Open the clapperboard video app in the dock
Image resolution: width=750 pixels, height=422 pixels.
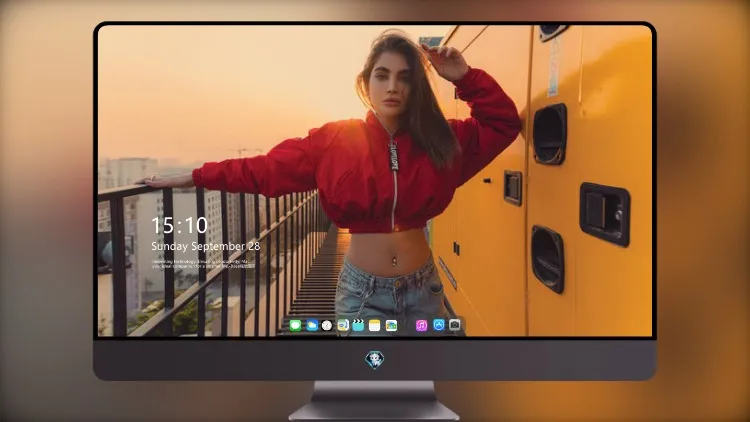click(358, 325)
